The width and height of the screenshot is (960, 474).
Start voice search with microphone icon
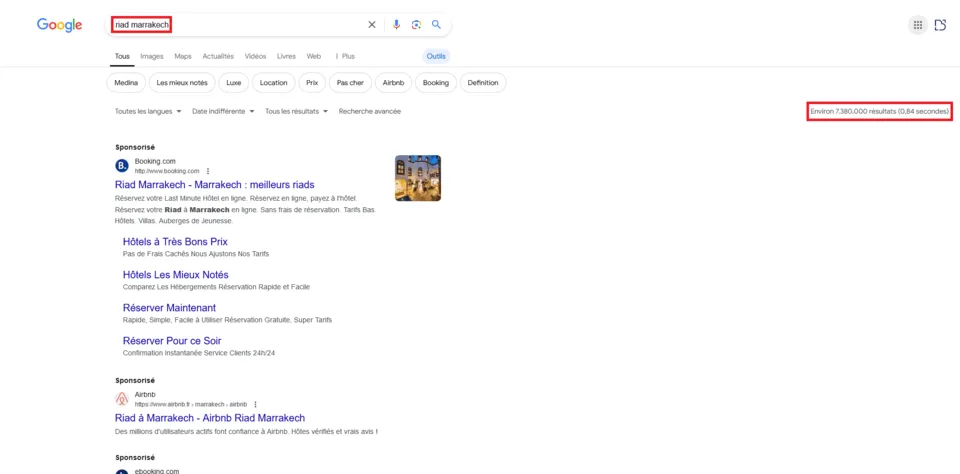click(x=396, y=24)
